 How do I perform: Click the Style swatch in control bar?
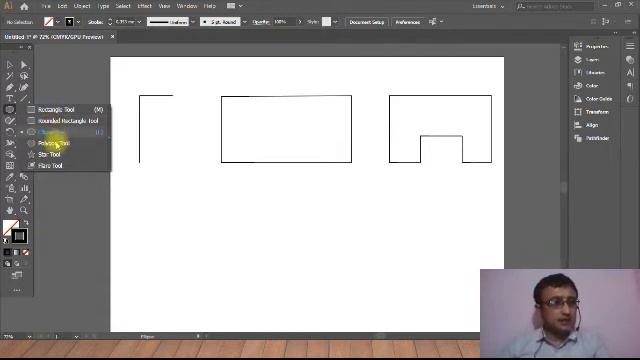tap(326, 22)
